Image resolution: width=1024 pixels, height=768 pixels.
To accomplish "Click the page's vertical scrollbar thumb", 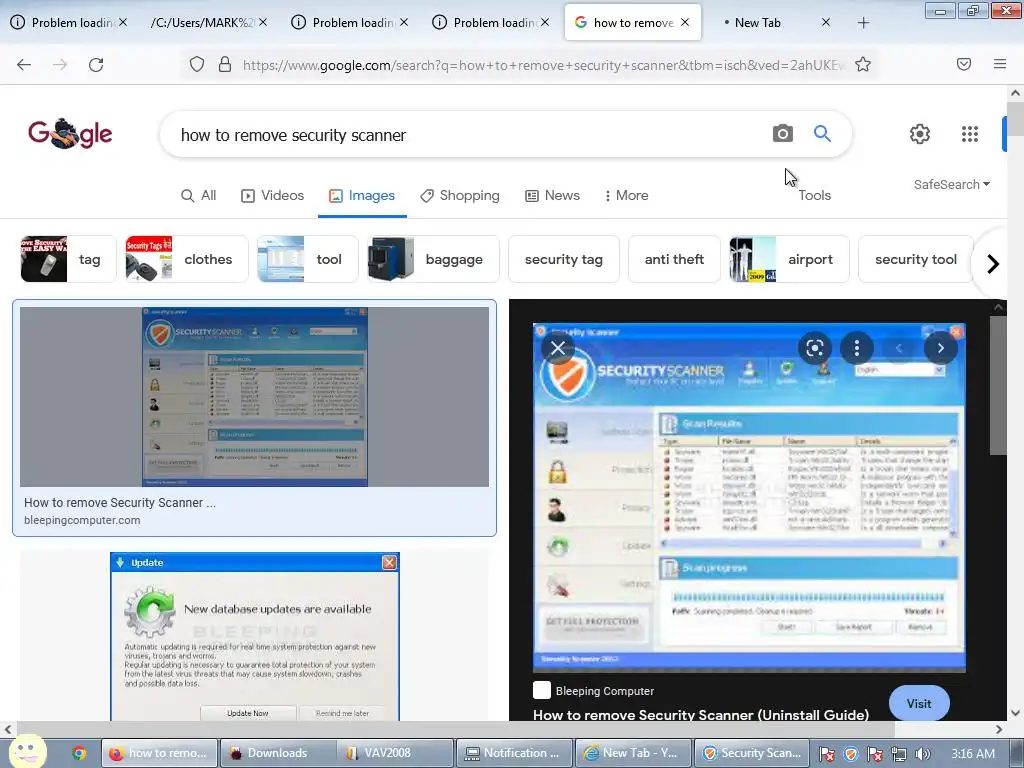I will (1015, 118).
